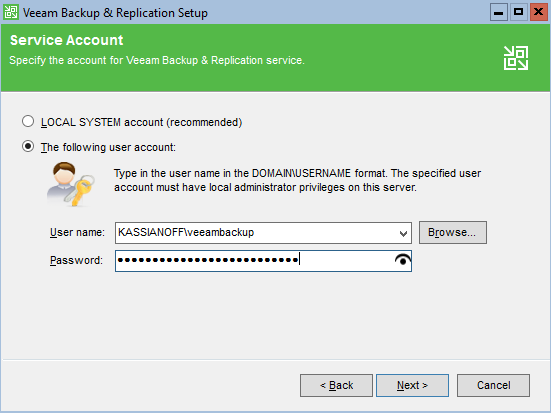Select 'The following user account' option
The width and height of the screenshot is (551, 413).
pyautogui.click(x=28, y=146)
